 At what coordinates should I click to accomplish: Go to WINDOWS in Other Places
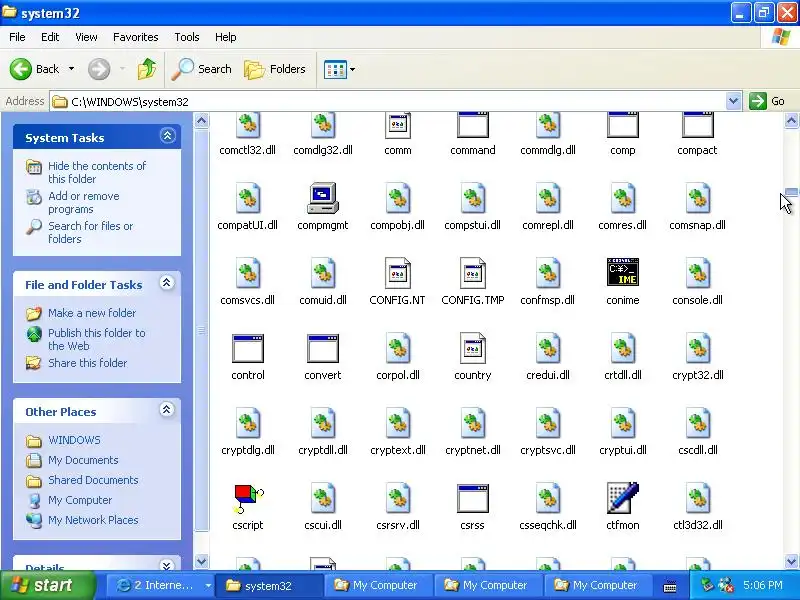(x=74, y=440)
